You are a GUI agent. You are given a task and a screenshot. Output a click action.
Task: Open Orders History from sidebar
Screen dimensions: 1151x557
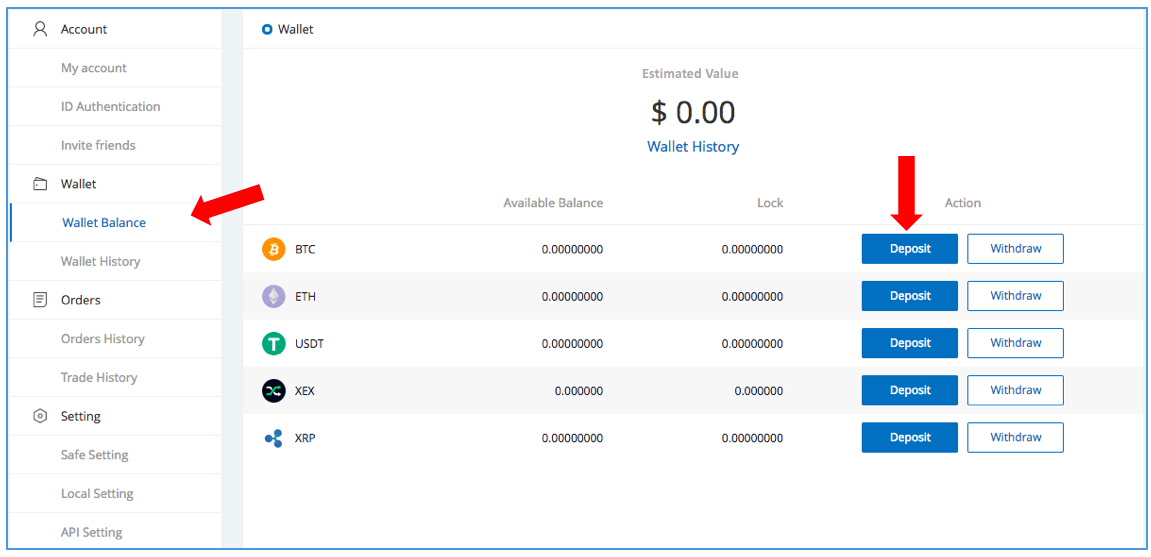coord(103,338)
